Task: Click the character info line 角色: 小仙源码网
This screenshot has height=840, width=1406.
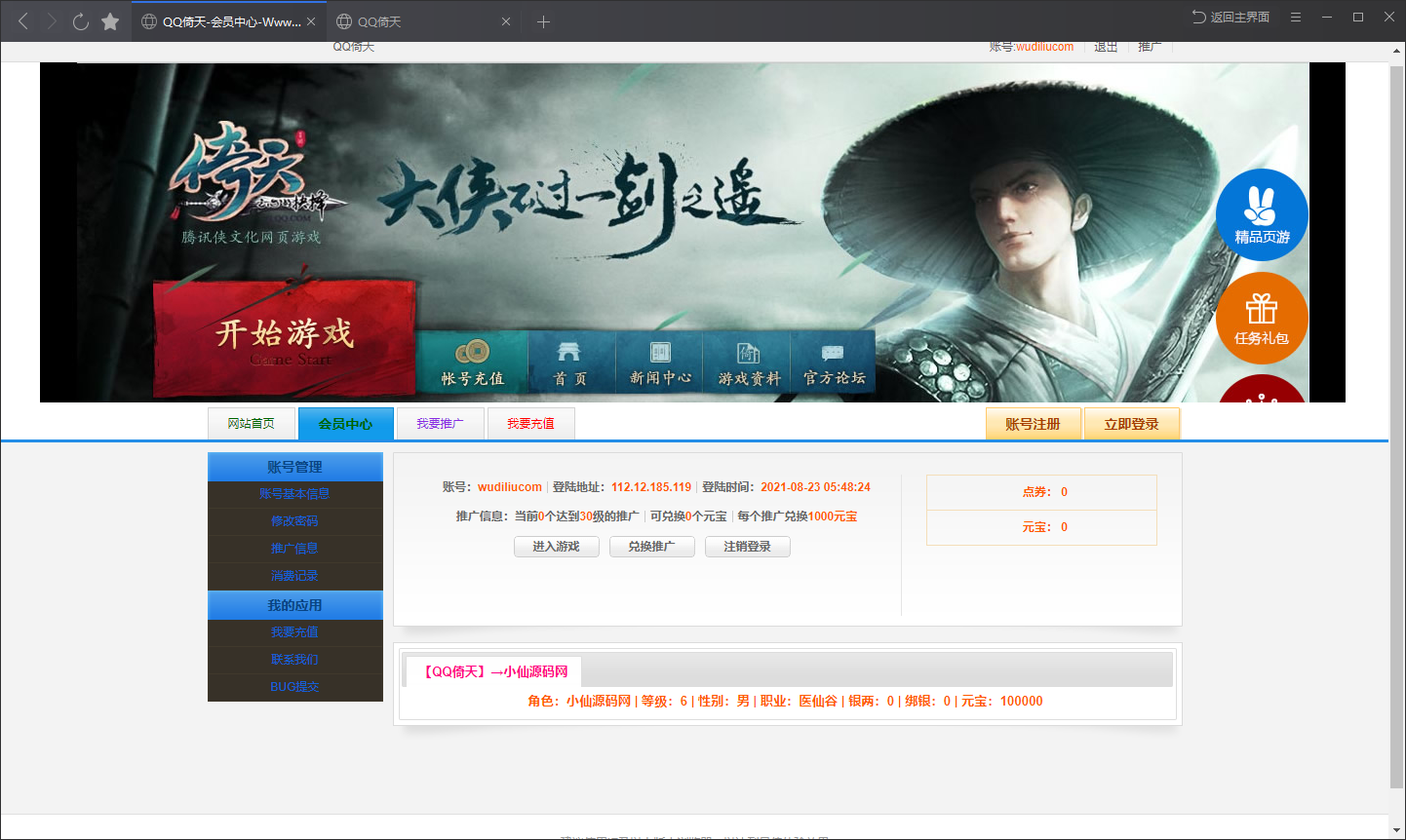Action: pos(786,702)
